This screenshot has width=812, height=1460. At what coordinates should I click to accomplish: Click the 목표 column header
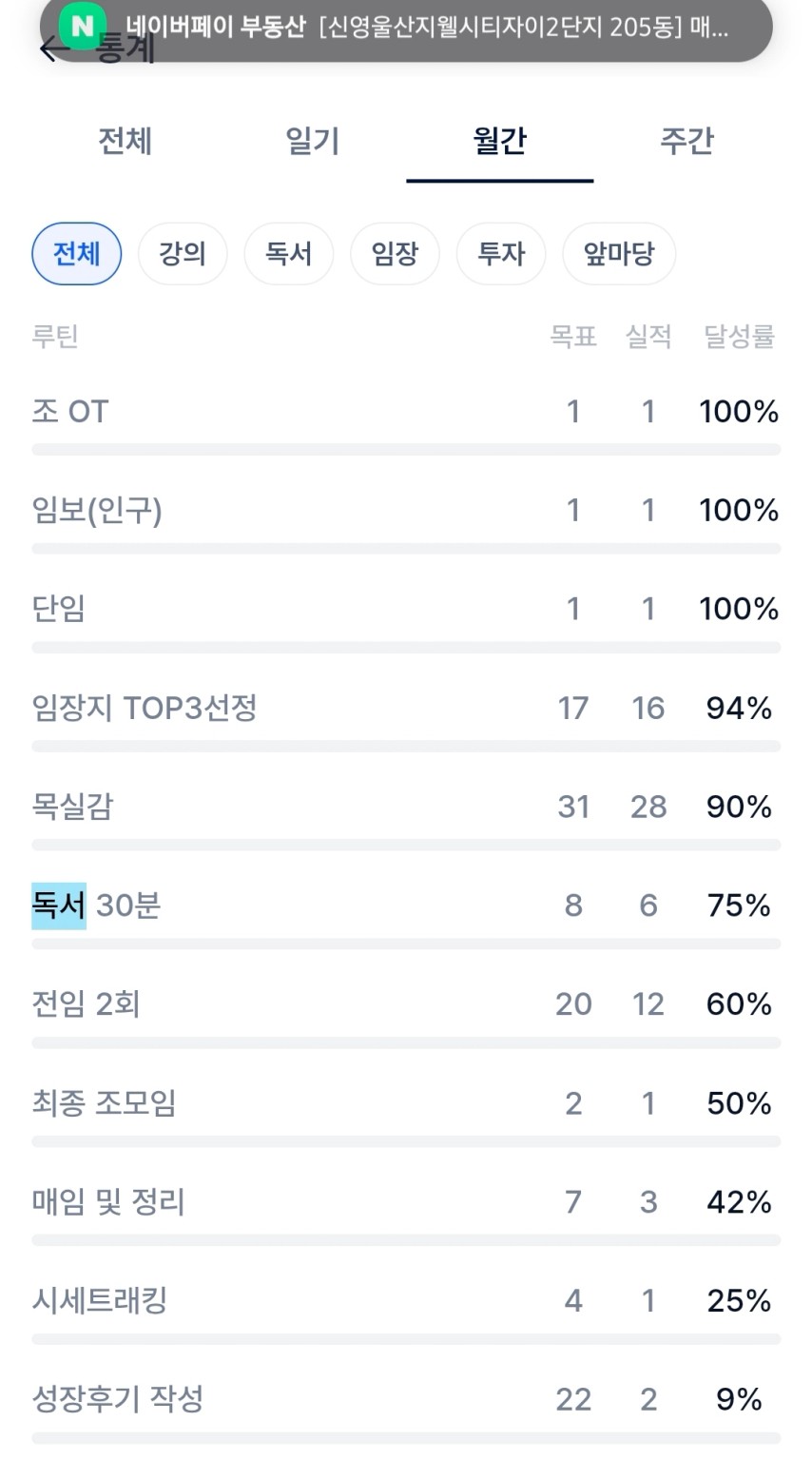click(x=573, y=337)
